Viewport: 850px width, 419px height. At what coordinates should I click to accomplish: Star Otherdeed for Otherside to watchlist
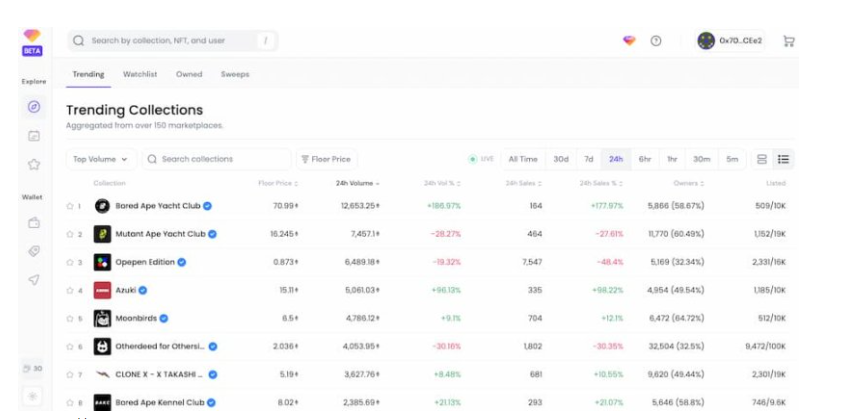[69, 346]
